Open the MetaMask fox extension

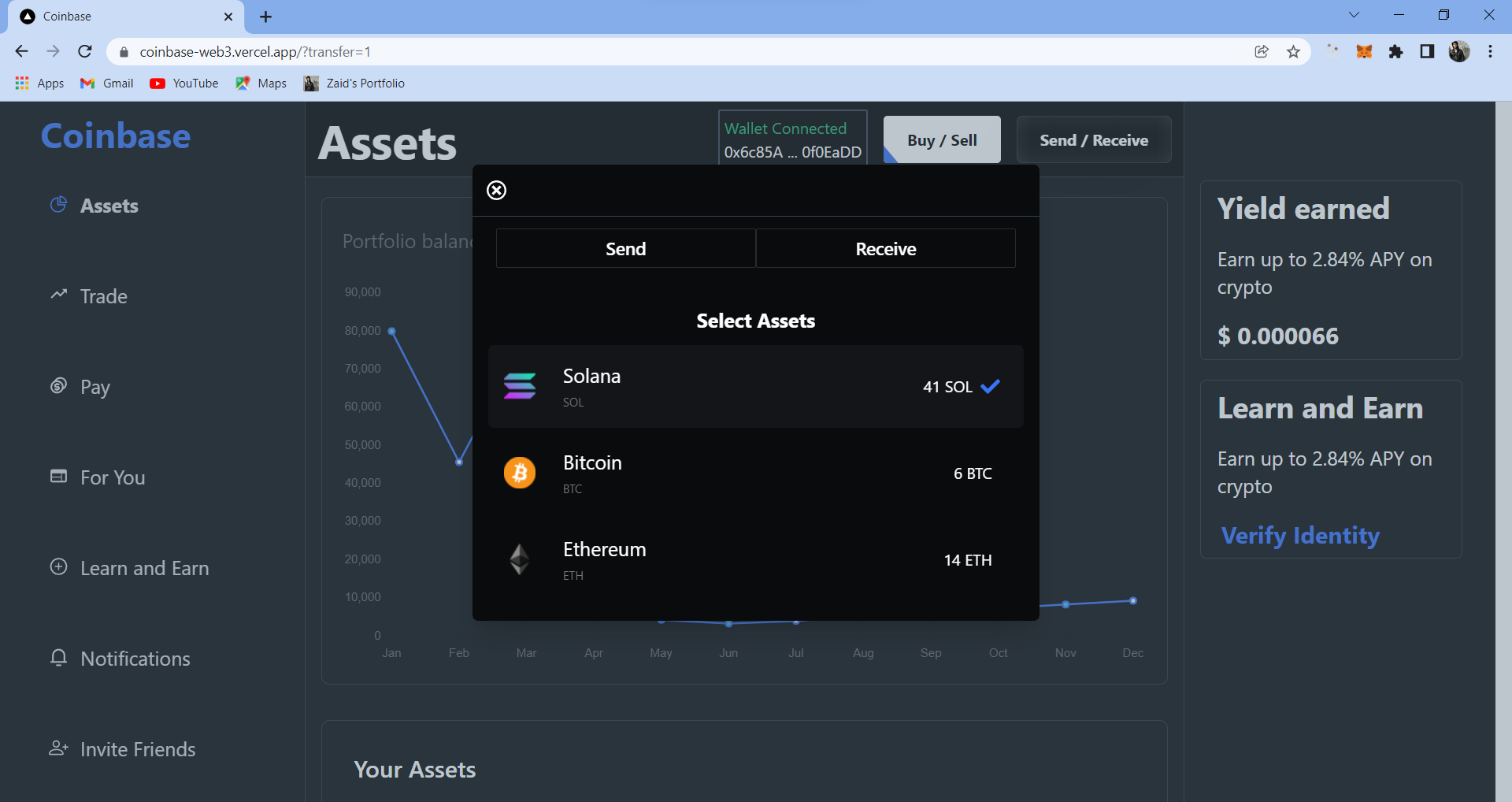(x=1364, y=52)
